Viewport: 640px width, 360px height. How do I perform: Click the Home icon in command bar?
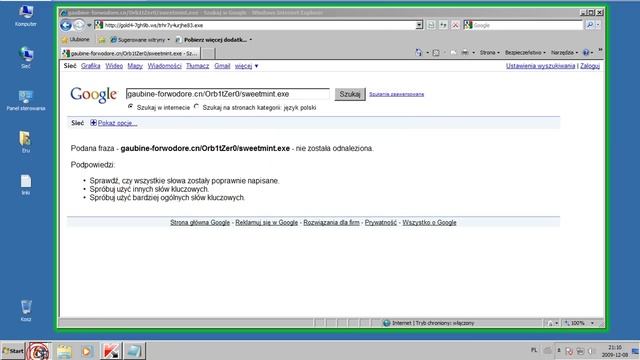click(x=418, y=53)
